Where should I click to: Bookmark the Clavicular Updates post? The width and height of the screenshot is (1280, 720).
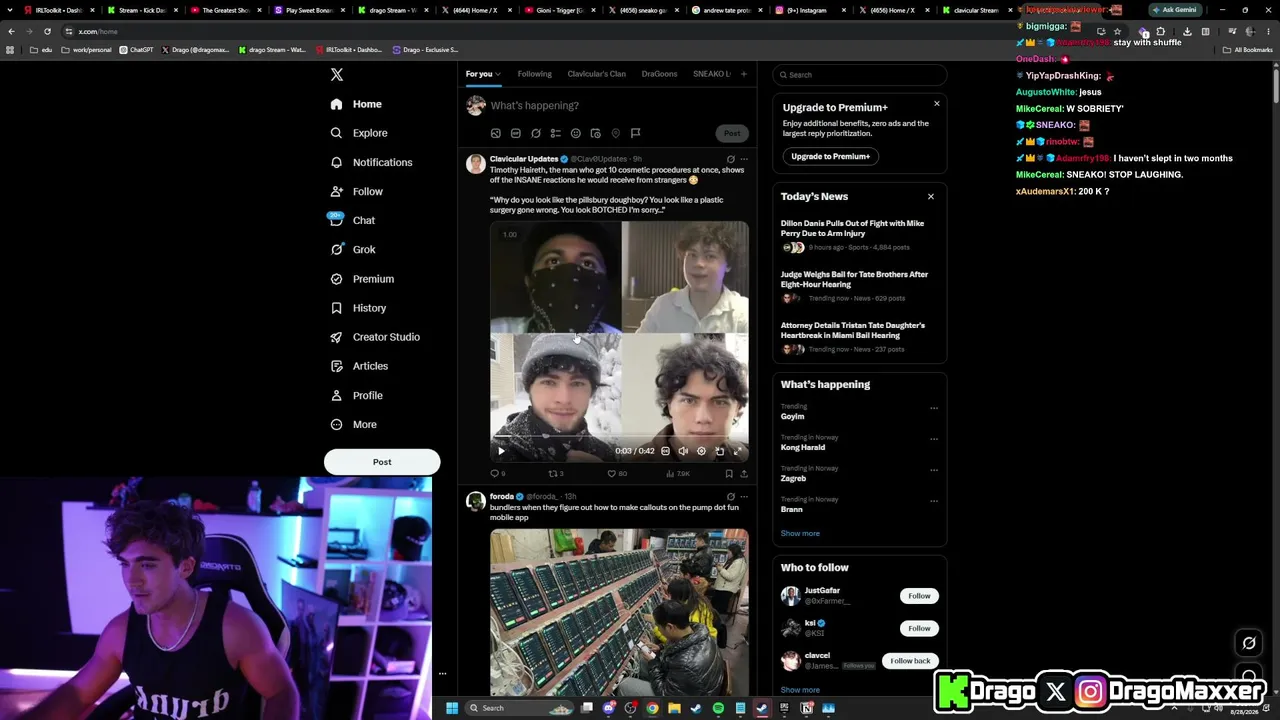[x=729, y=474]
